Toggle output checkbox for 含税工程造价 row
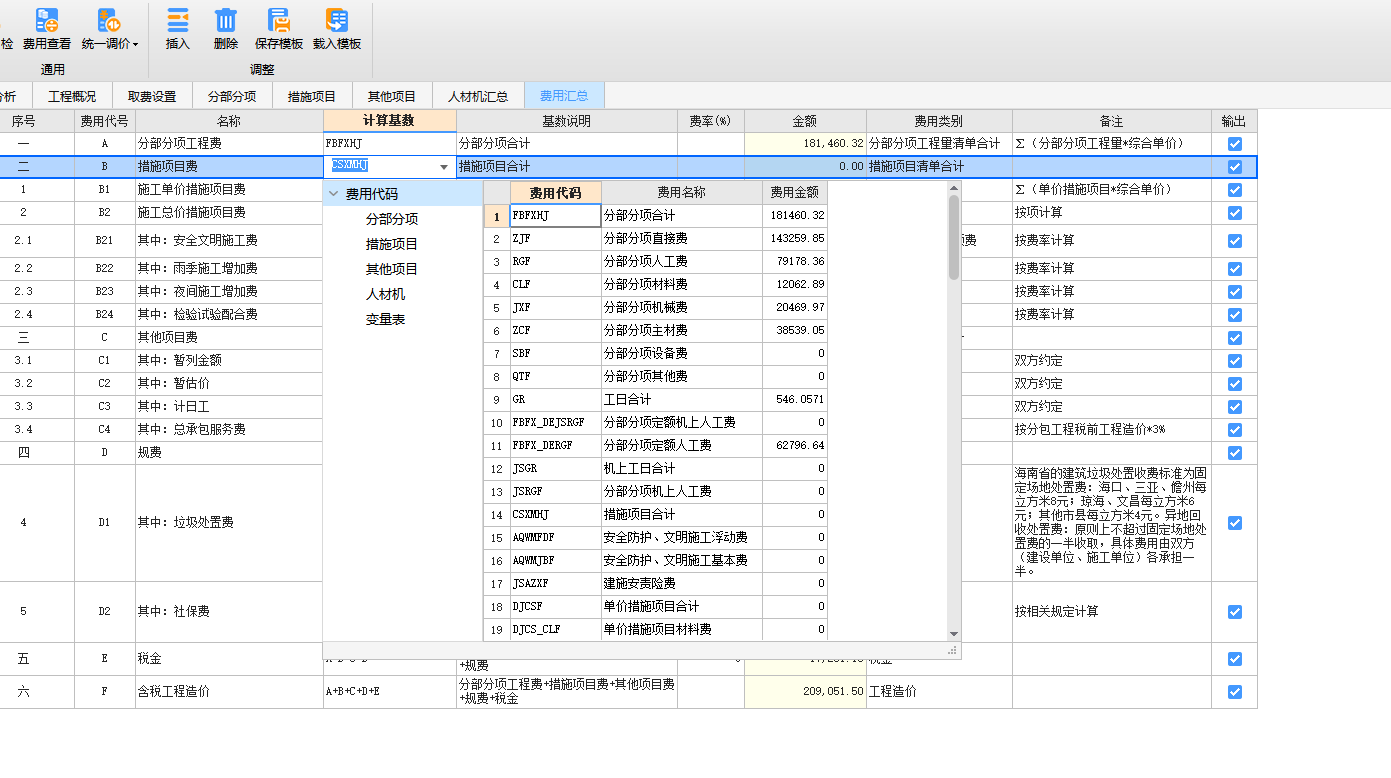 pyautogui.click(x=1235, y=692)
